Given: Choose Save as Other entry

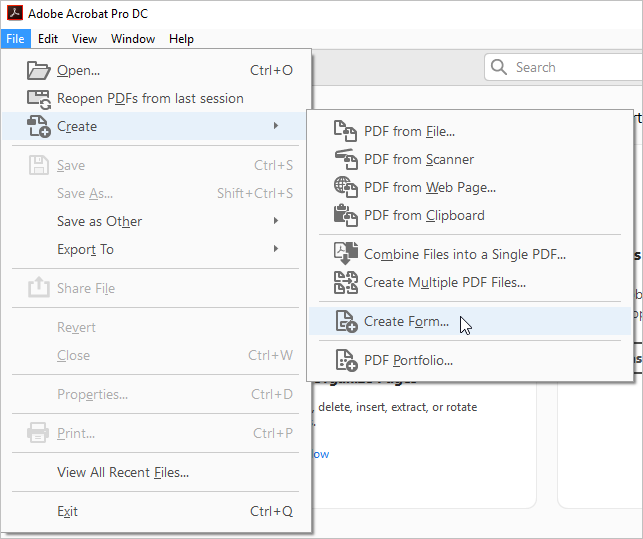Looking at the screenshot, I should point(155,222).
